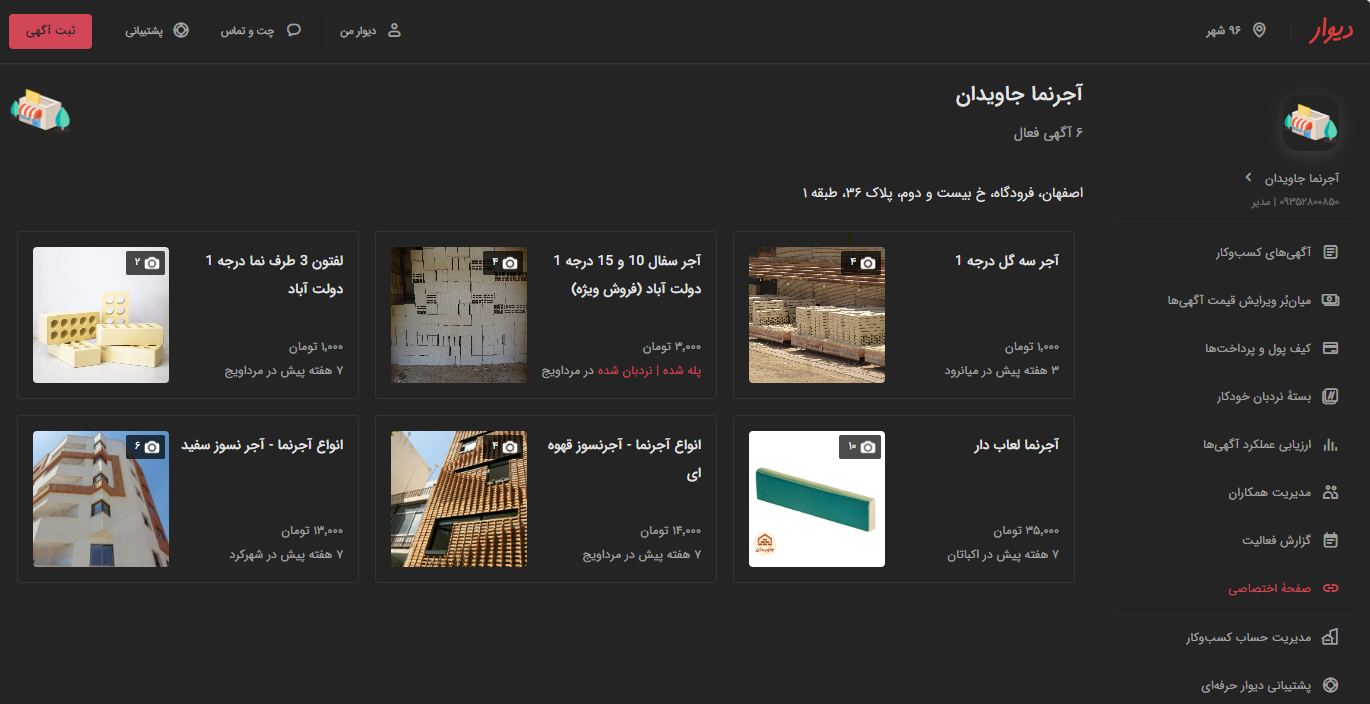Click the Divar logo
The height and width of the screenshot is (704, 1370).
click(x=1331, y=31)
